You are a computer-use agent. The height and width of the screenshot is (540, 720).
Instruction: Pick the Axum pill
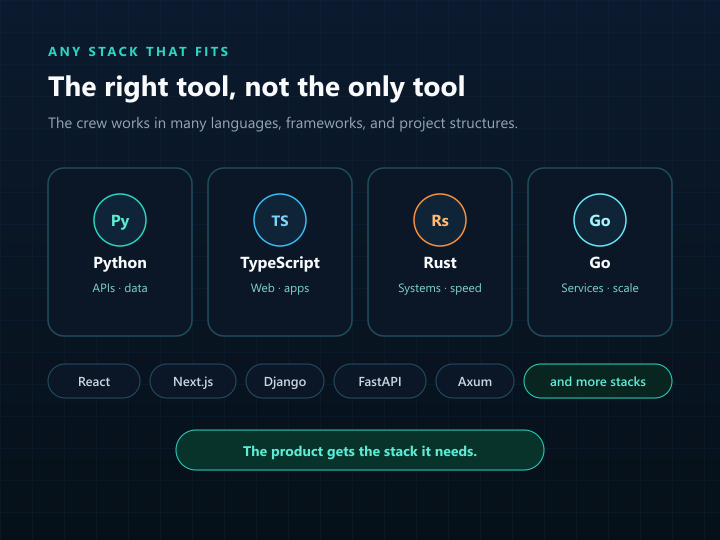pyautogui.click(x=475, y=381)
